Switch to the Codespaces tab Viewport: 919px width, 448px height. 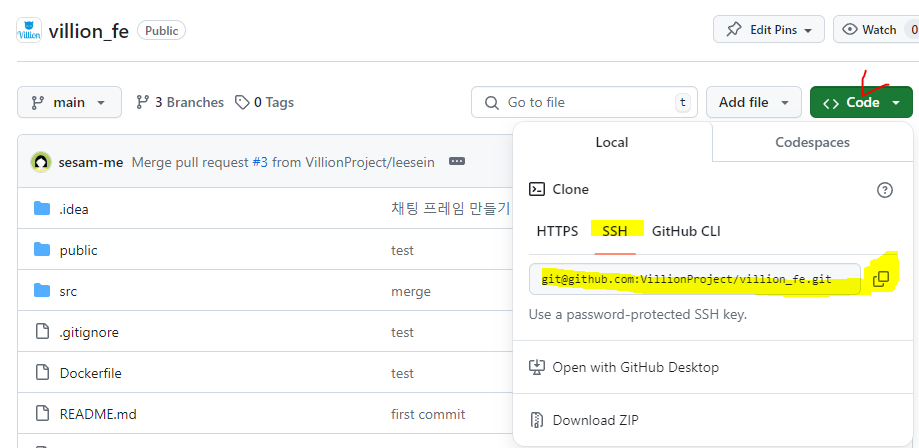pos(812,142)
